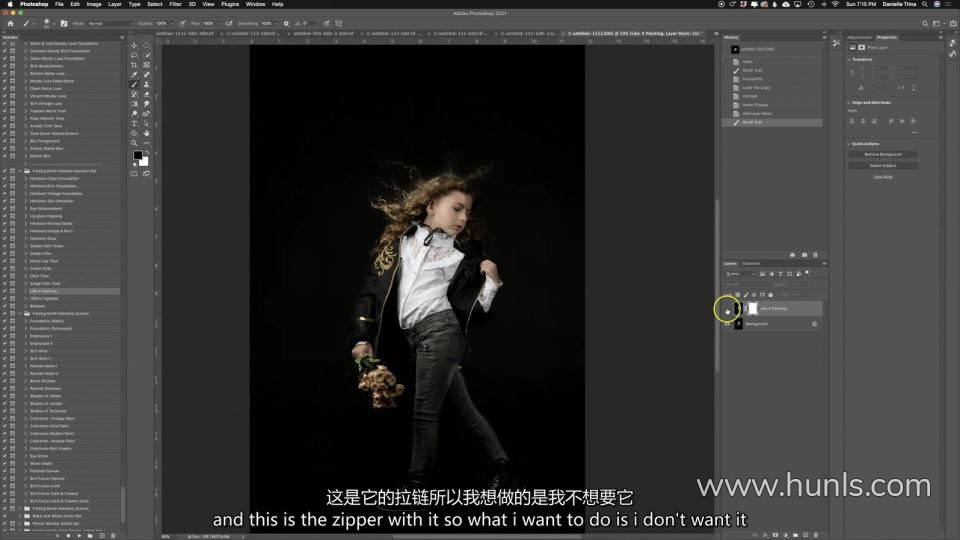The width and height of the screenshot is (960, 540).
Task: Select the Move tool
Action: pos(134,45)
